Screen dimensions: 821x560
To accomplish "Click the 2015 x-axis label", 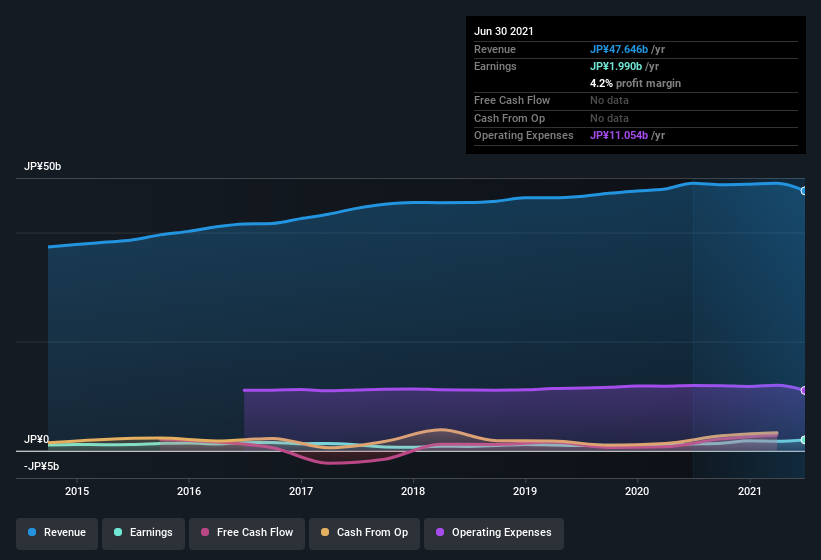I will (x=77, y=491).
